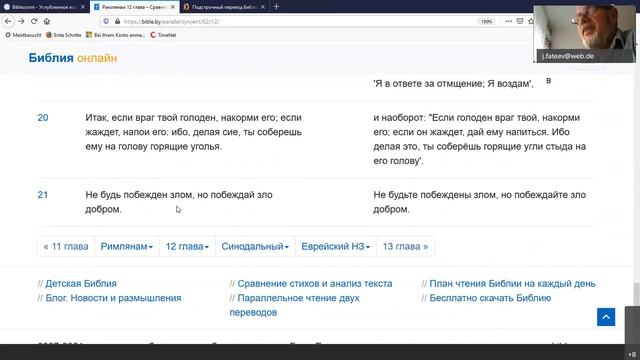640x360 pixels.
Task: Click the webcam video thumbnail of j.fateev@web.de
Action: (584, 34)
